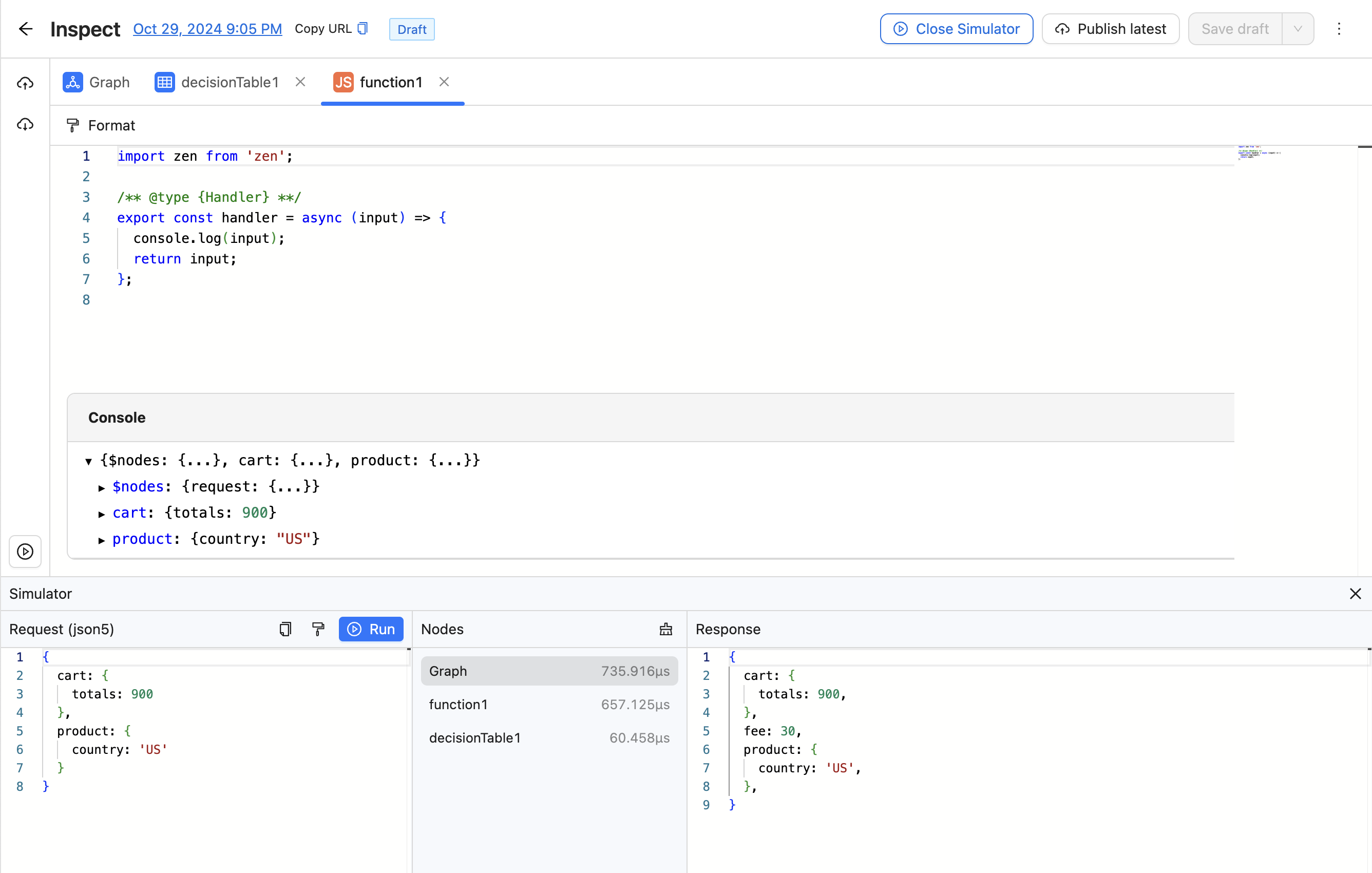Close the function1 tab

(x=444, y=82)
